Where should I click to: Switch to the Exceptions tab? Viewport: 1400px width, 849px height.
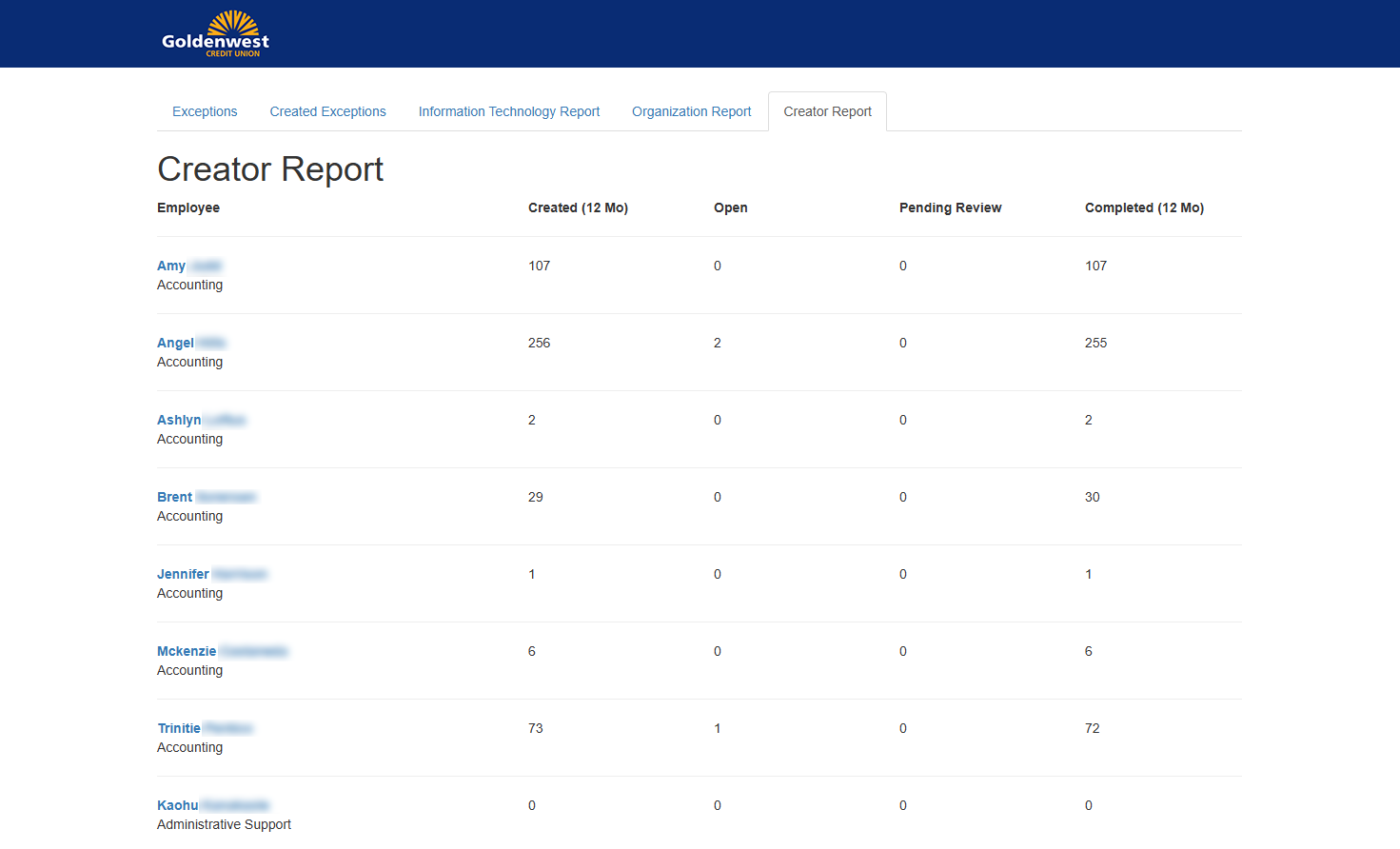click(205, 111)
